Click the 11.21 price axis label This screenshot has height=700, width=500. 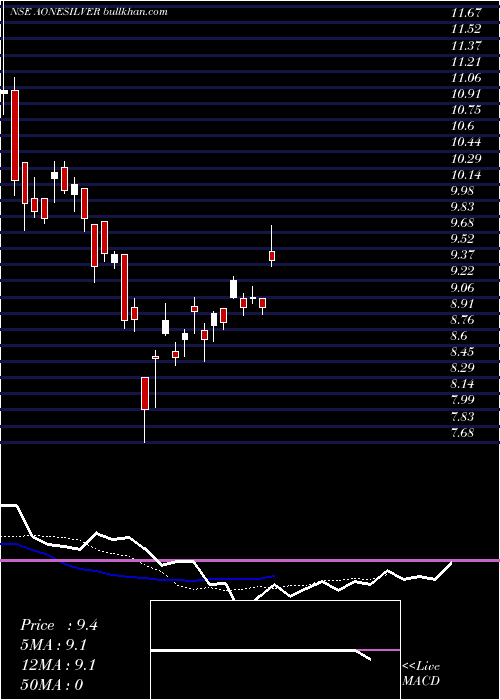click(x=466, y=62)
